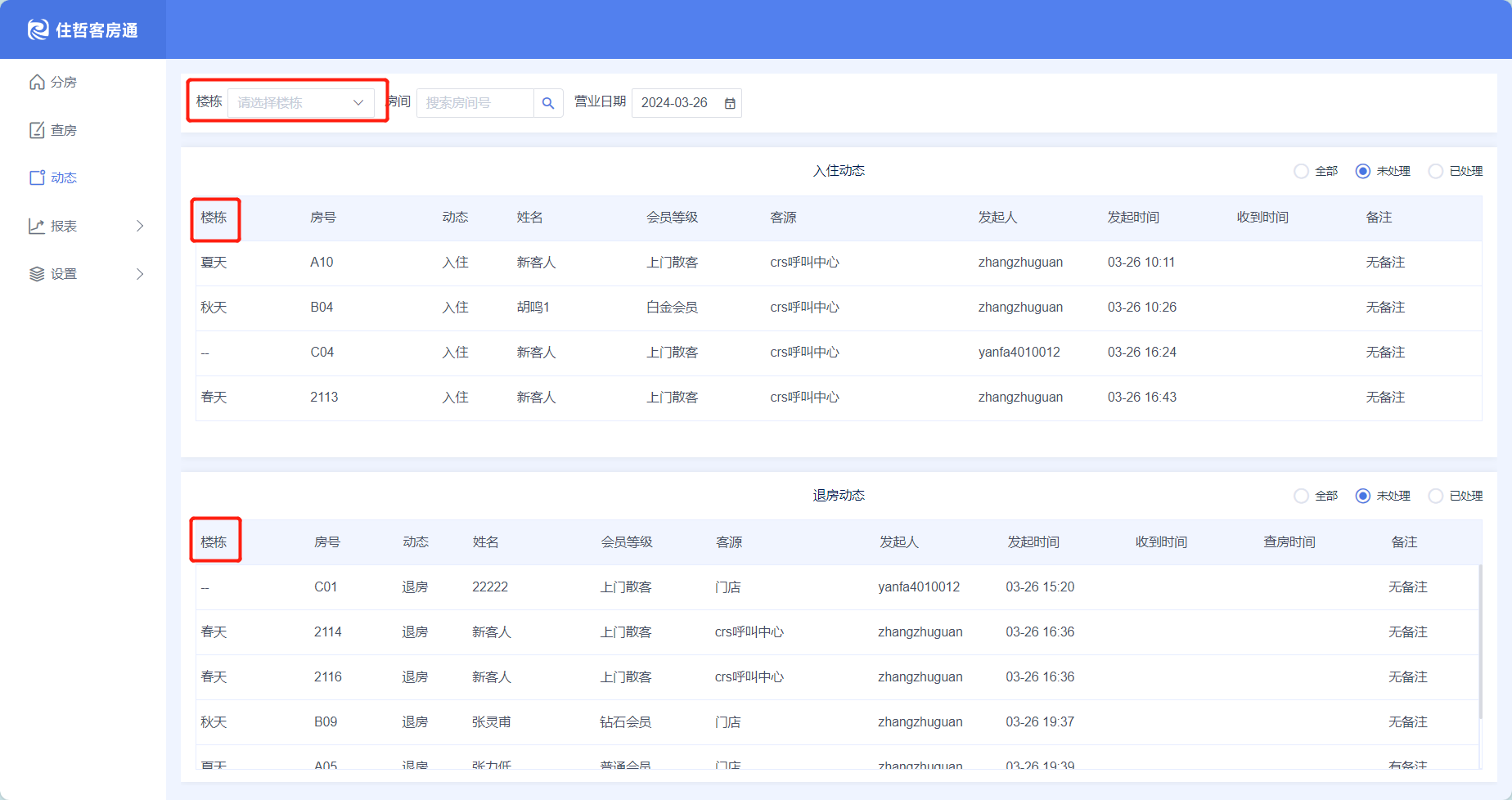Click 钻石会员 member level cell

626,722
